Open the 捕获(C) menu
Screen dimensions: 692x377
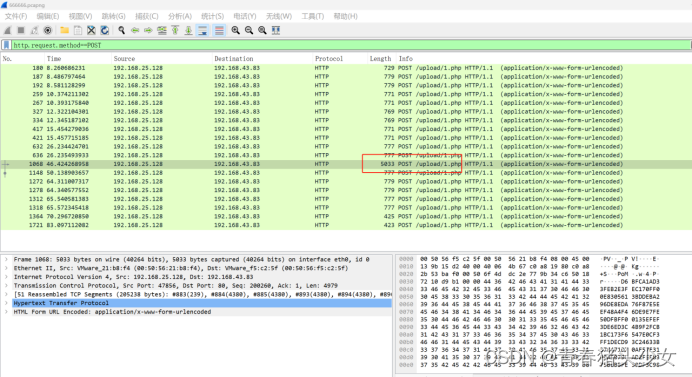tap(147, 16)
